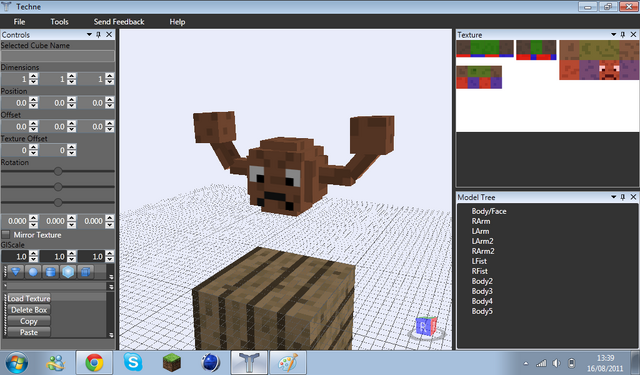
Task: Click the Techne taskbar icon
Action: coord(249,362)
